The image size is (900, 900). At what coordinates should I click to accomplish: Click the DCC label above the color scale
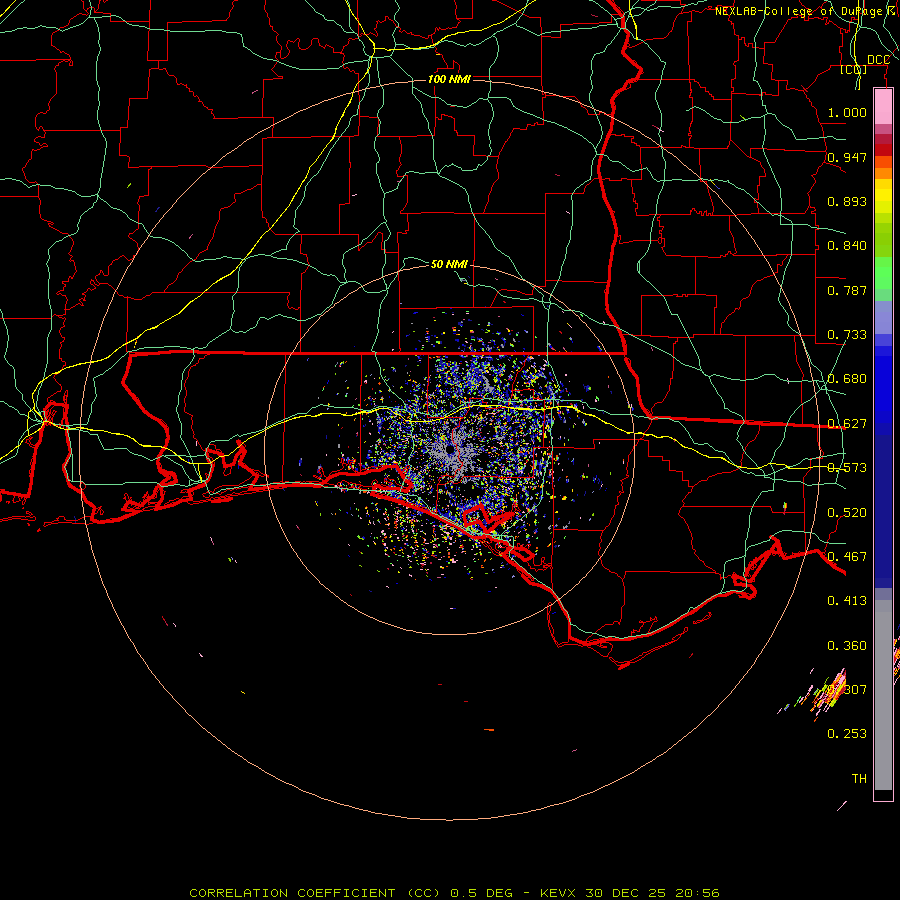[x=878, y=60]
